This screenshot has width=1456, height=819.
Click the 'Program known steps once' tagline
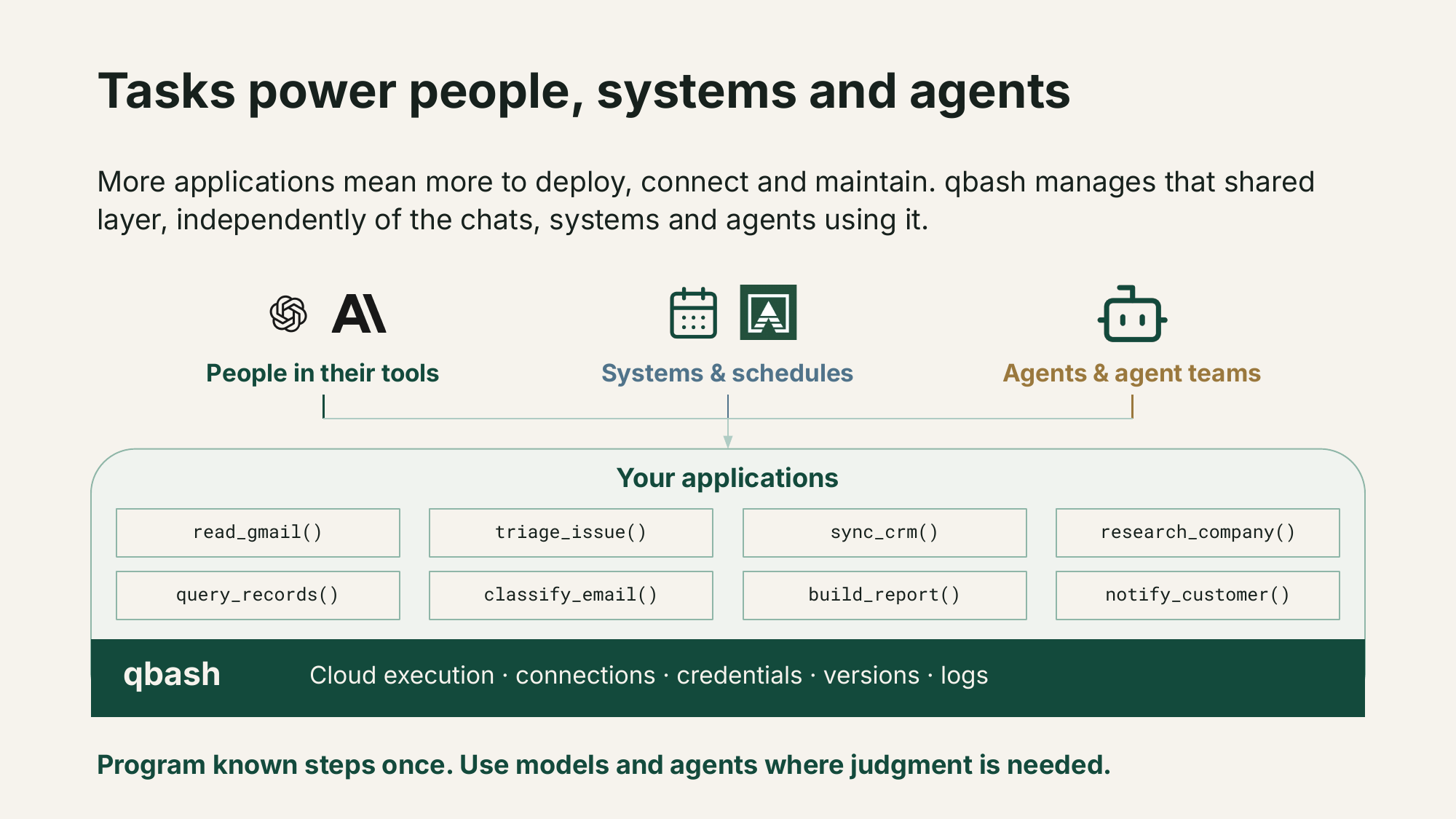coord(604,765)
